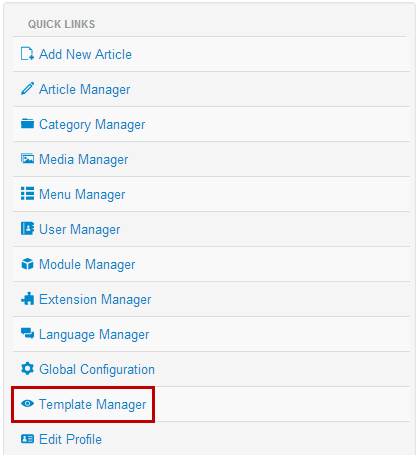Open the highlighted Template Manager link
The height and width of the screenshot is (455, 419).
click(93, 405)
